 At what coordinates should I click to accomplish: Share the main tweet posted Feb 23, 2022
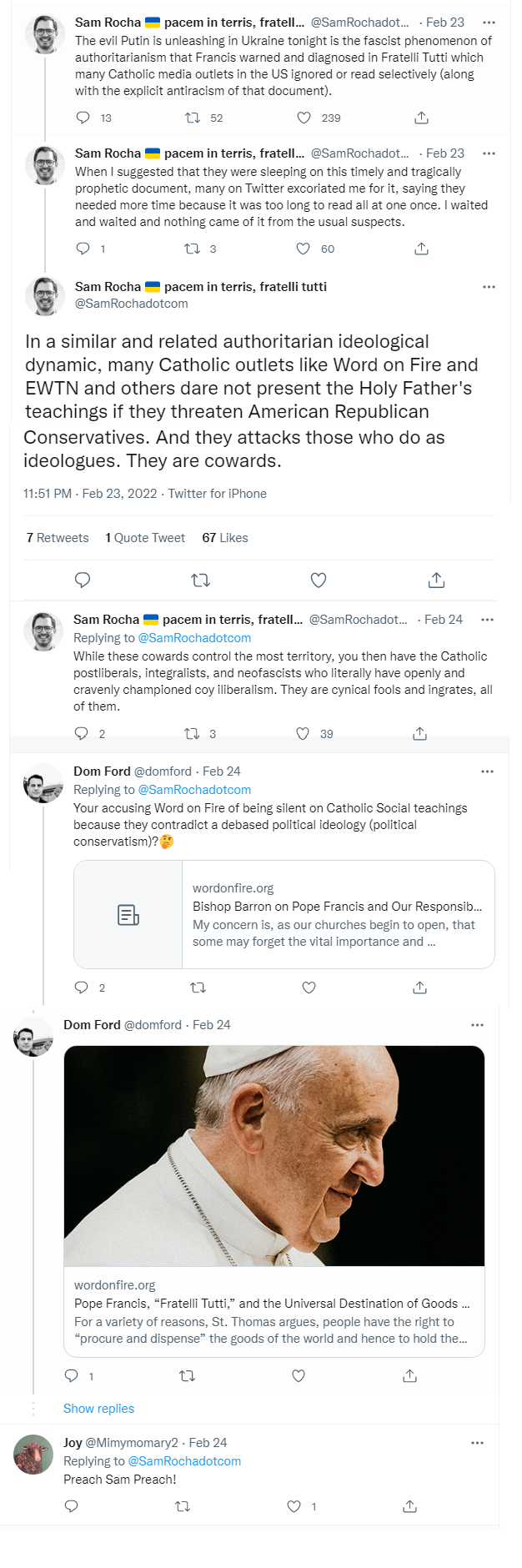click(x=436, y=580)
